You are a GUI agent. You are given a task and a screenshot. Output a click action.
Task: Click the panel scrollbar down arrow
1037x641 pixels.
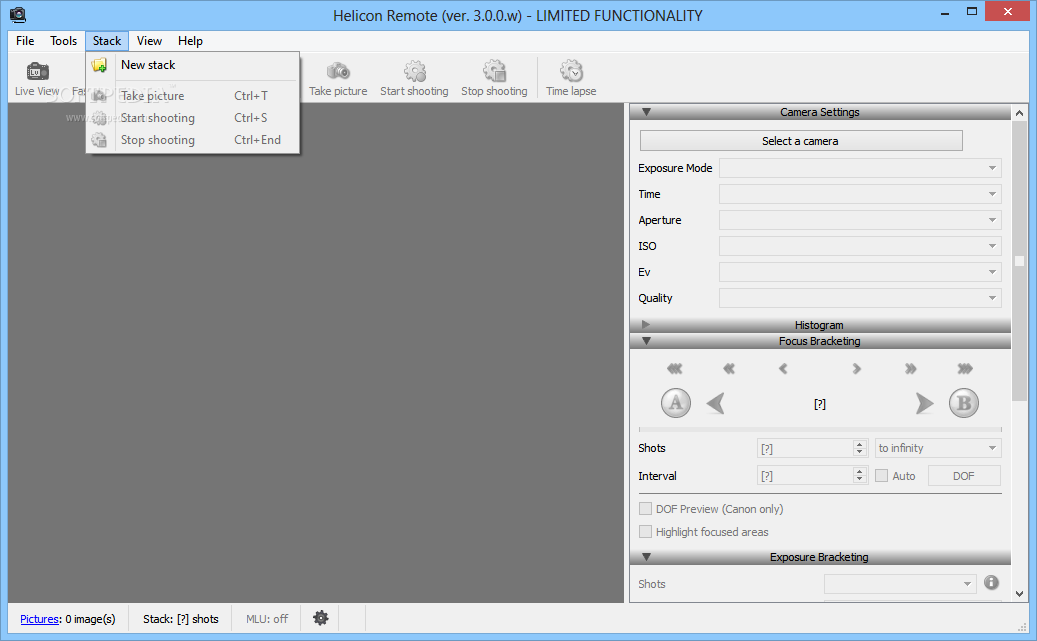coord(1019,593)
